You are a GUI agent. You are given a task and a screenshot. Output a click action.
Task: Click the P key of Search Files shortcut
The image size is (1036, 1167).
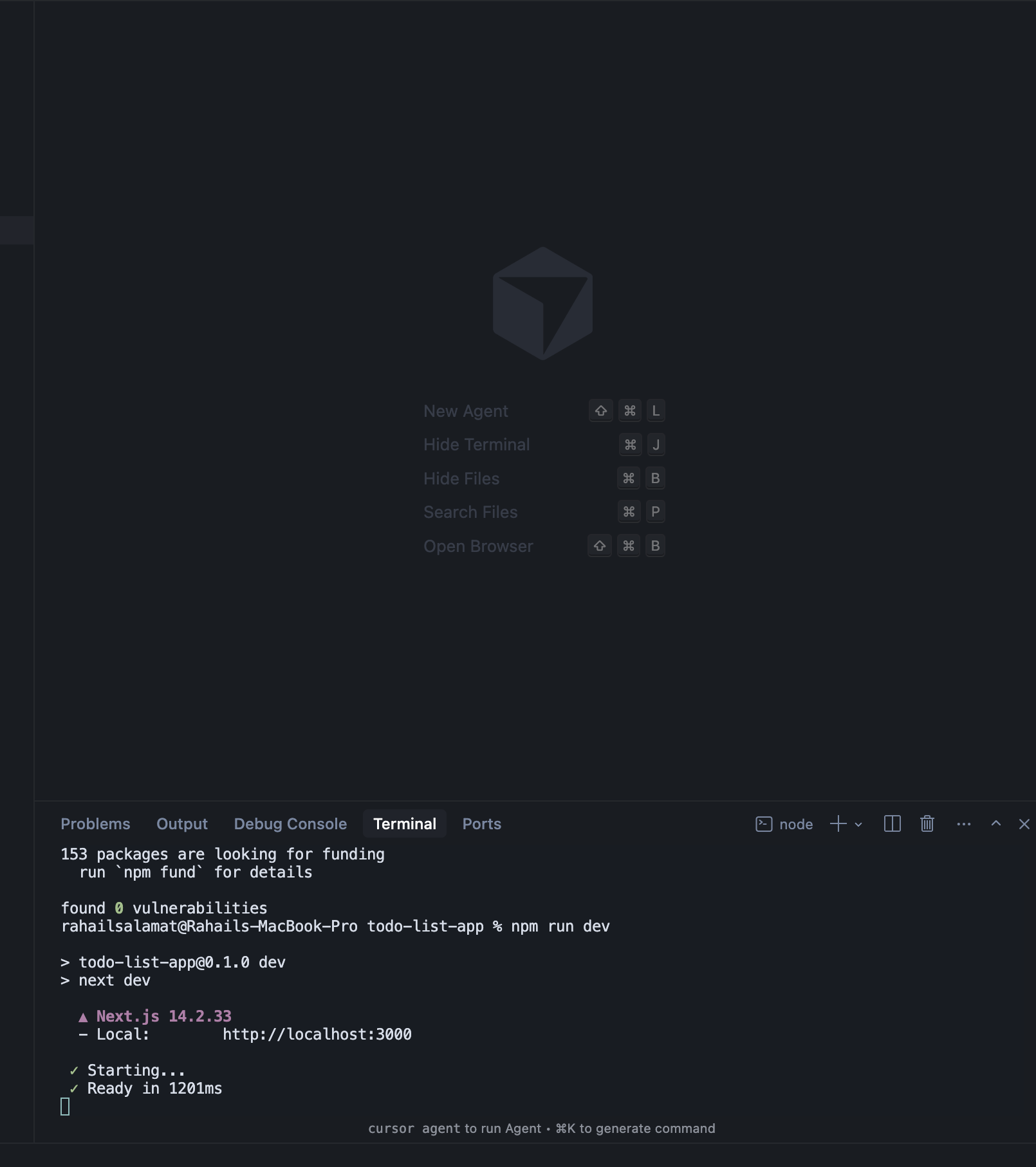tap(655, 512)
